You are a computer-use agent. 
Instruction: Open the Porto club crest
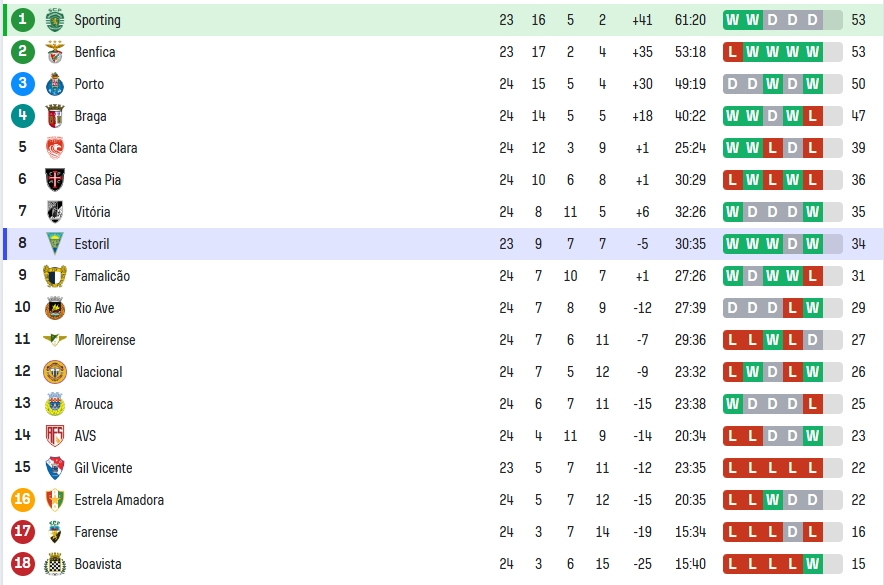(55, 84)
